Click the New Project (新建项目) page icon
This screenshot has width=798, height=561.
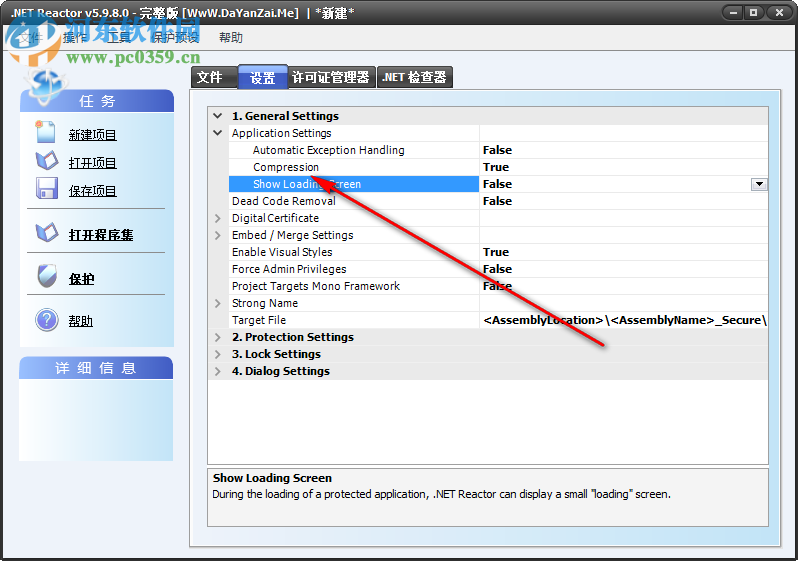pos(45,132)
